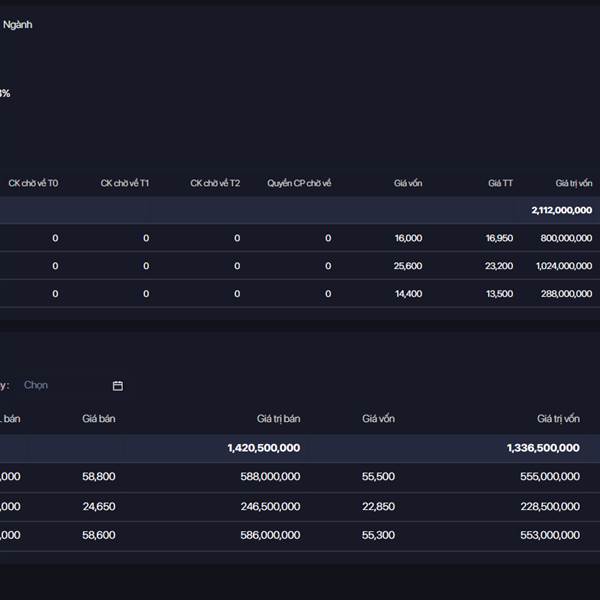Select total cost value 1,336,500,000
The width and height of the screenshot is (600, 600).
tap(543, 448)
